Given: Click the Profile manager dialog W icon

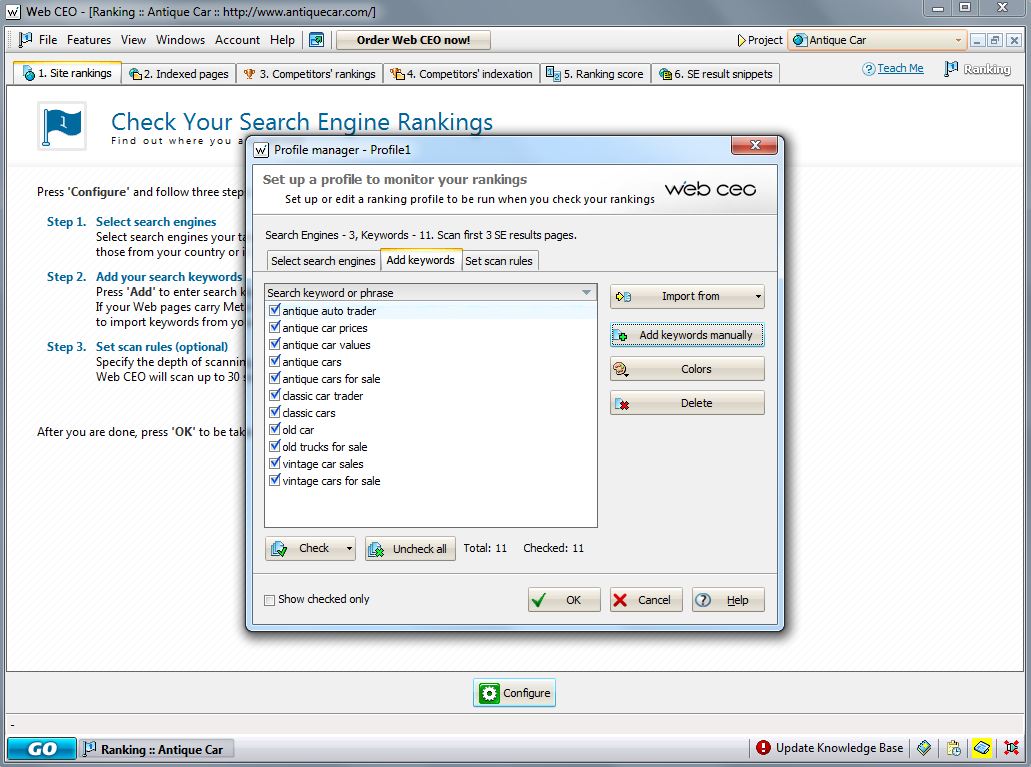Looking at the screenshot, I should [x=261, y=150].
